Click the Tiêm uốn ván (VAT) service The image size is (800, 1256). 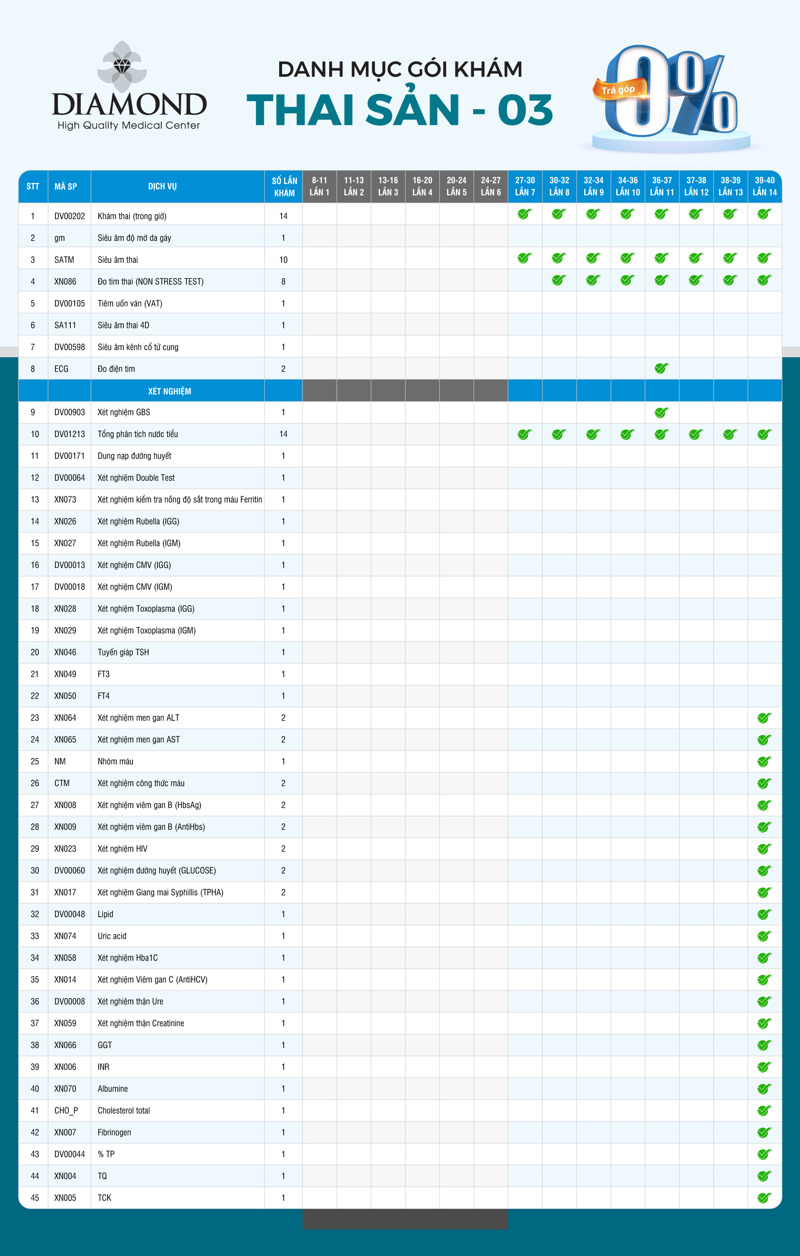tap(130, 303)
